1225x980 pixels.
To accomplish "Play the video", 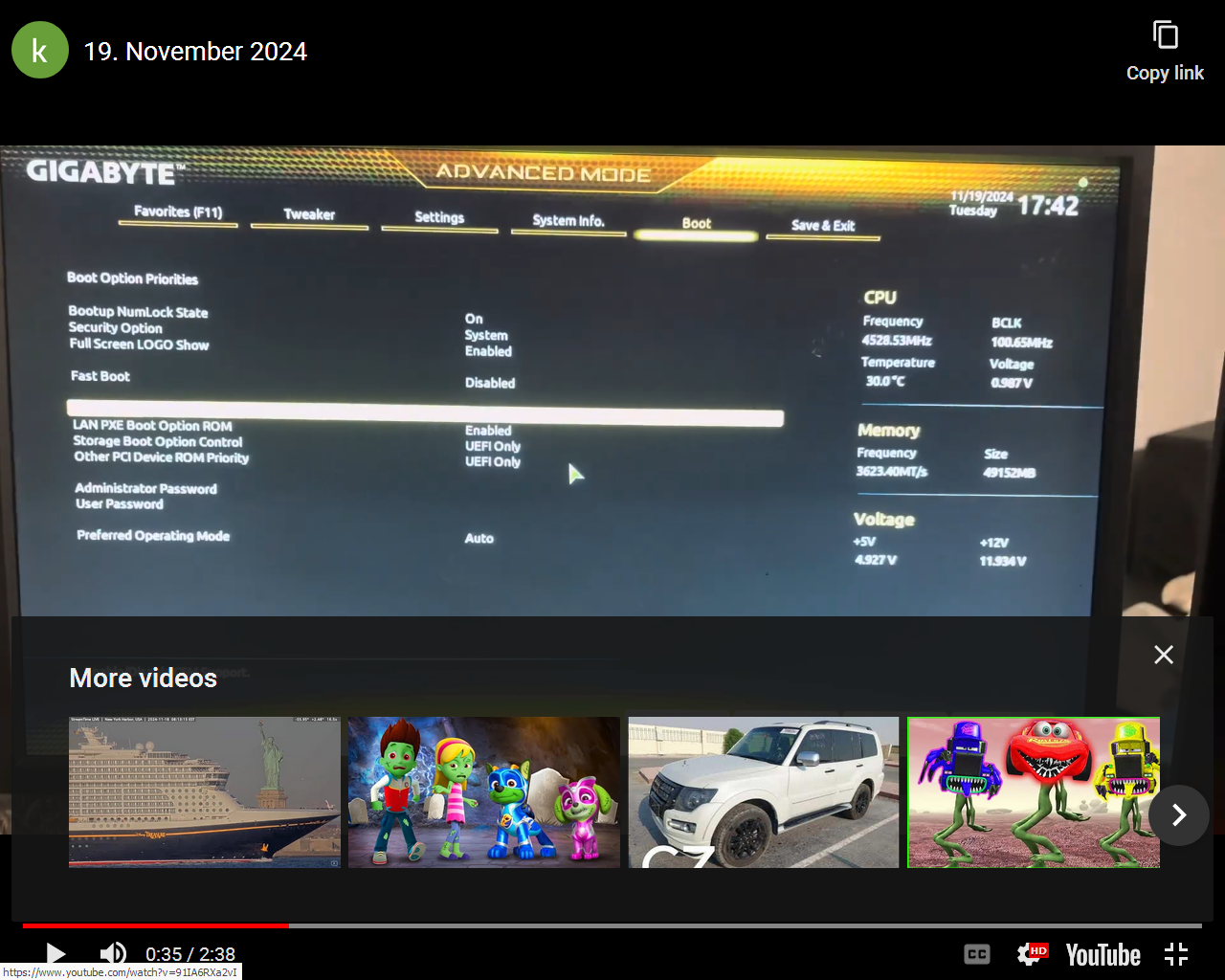I will point(56,953).
